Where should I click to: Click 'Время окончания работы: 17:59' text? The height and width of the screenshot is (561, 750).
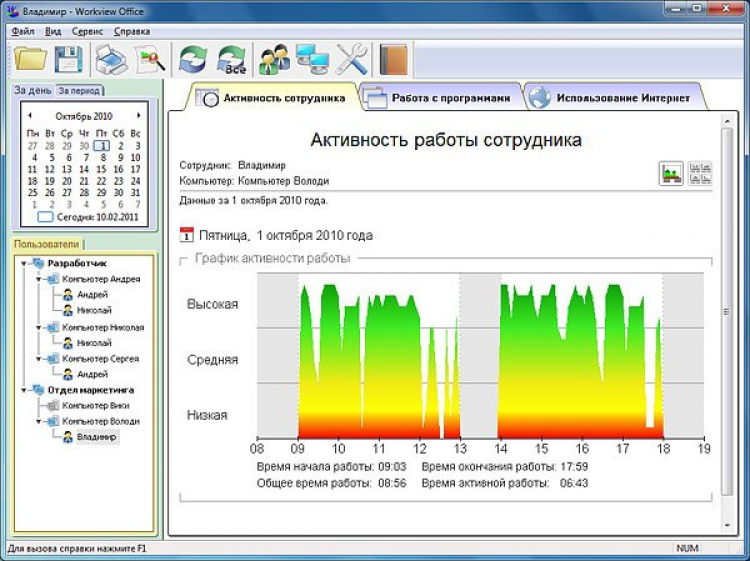[x=505, y=466]
